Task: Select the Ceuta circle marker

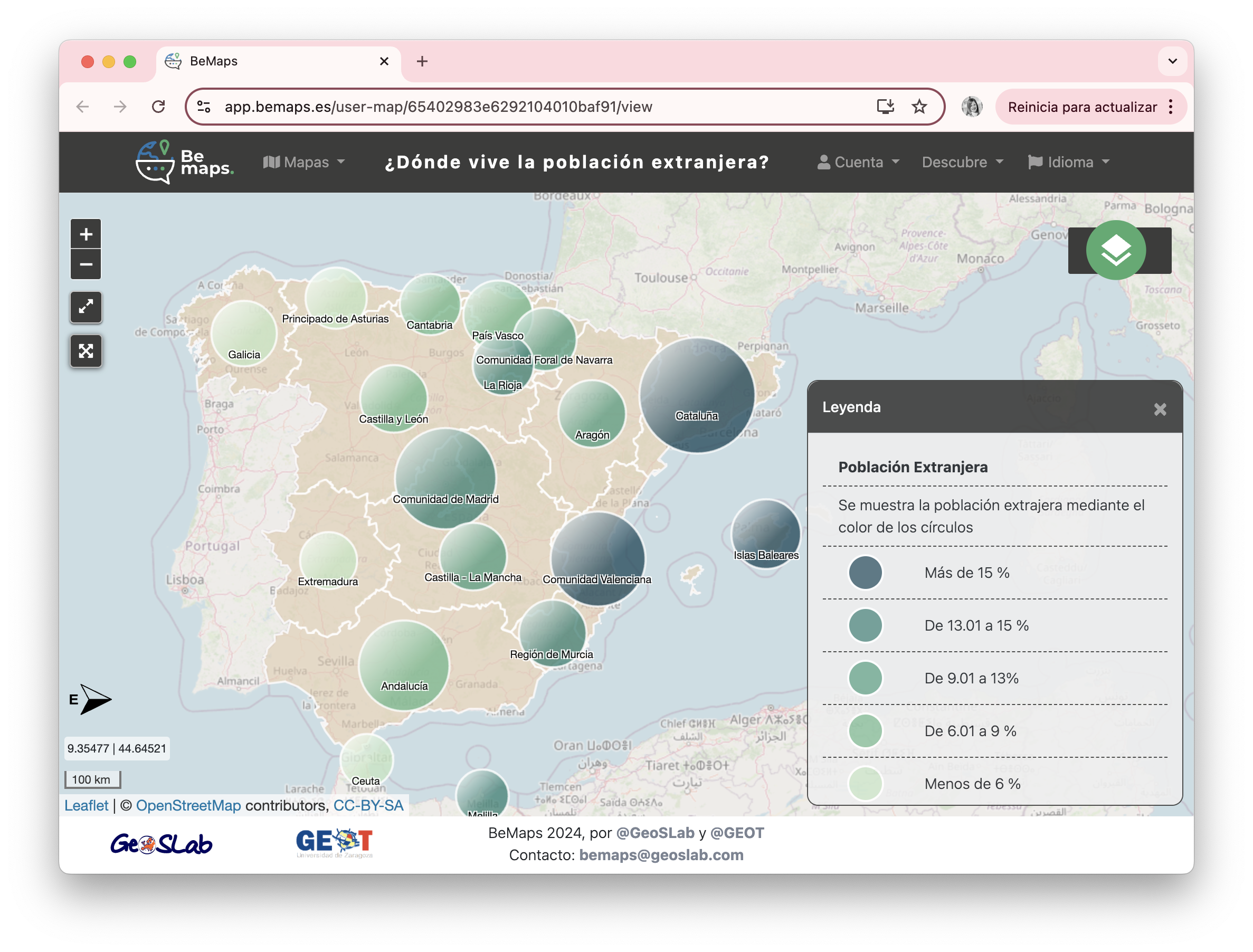Action: tap(366, 760)
